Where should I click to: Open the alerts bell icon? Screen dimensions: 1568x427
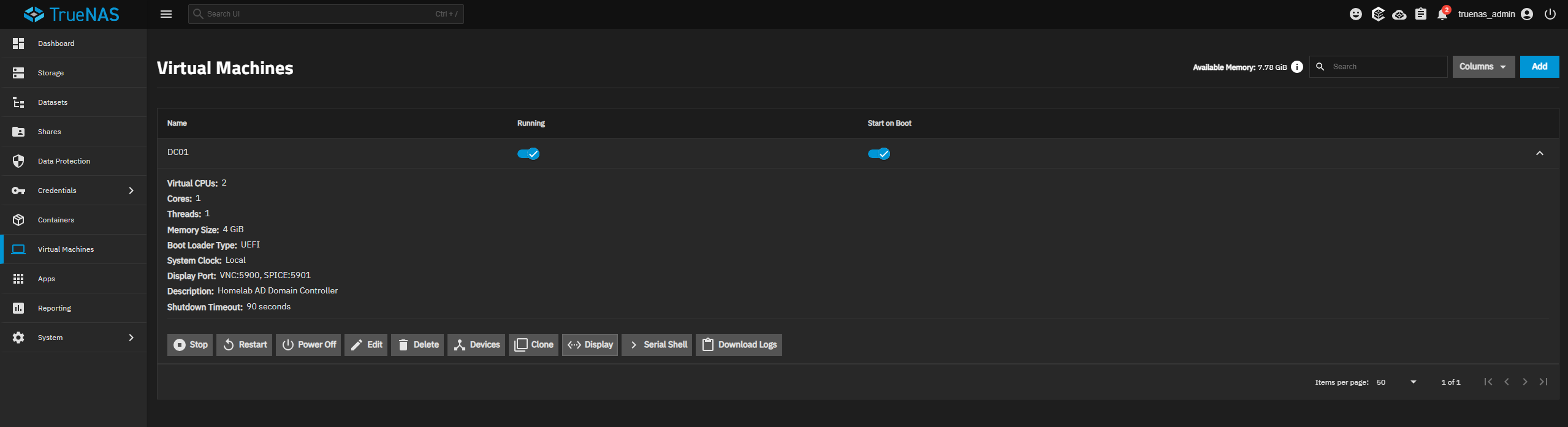point(1442,14)
